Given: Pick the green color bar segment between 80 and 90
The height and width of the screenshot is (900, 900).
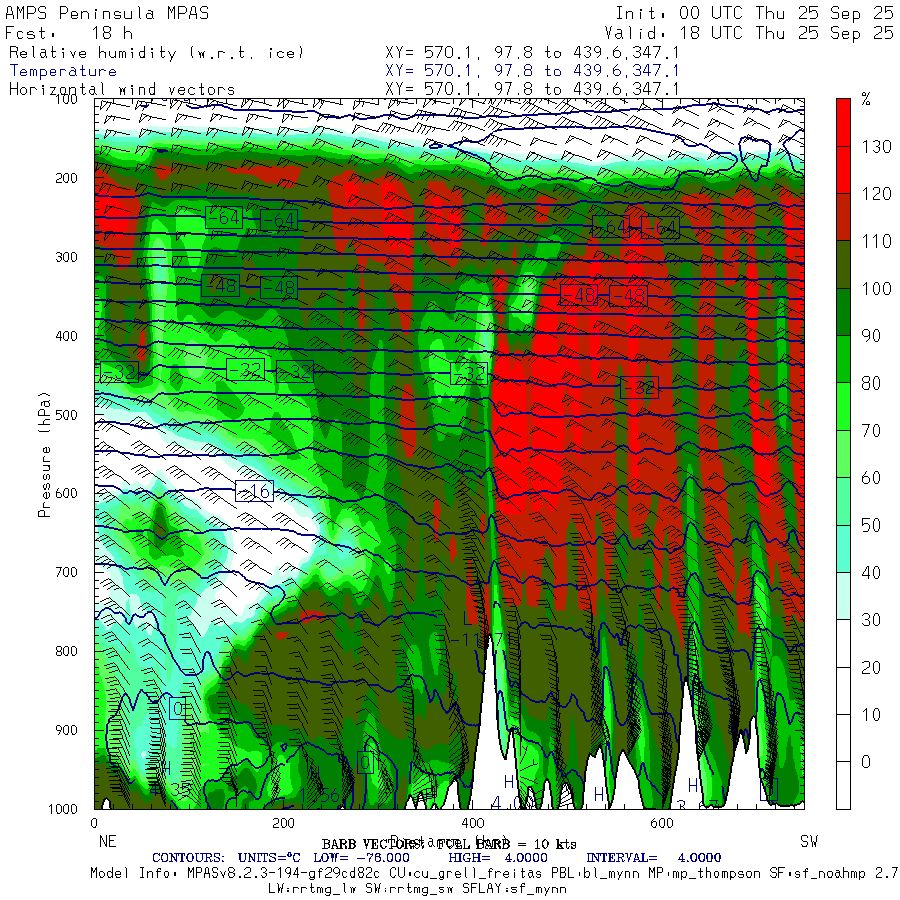Looking at the screenshot, I should click(843, 359).
